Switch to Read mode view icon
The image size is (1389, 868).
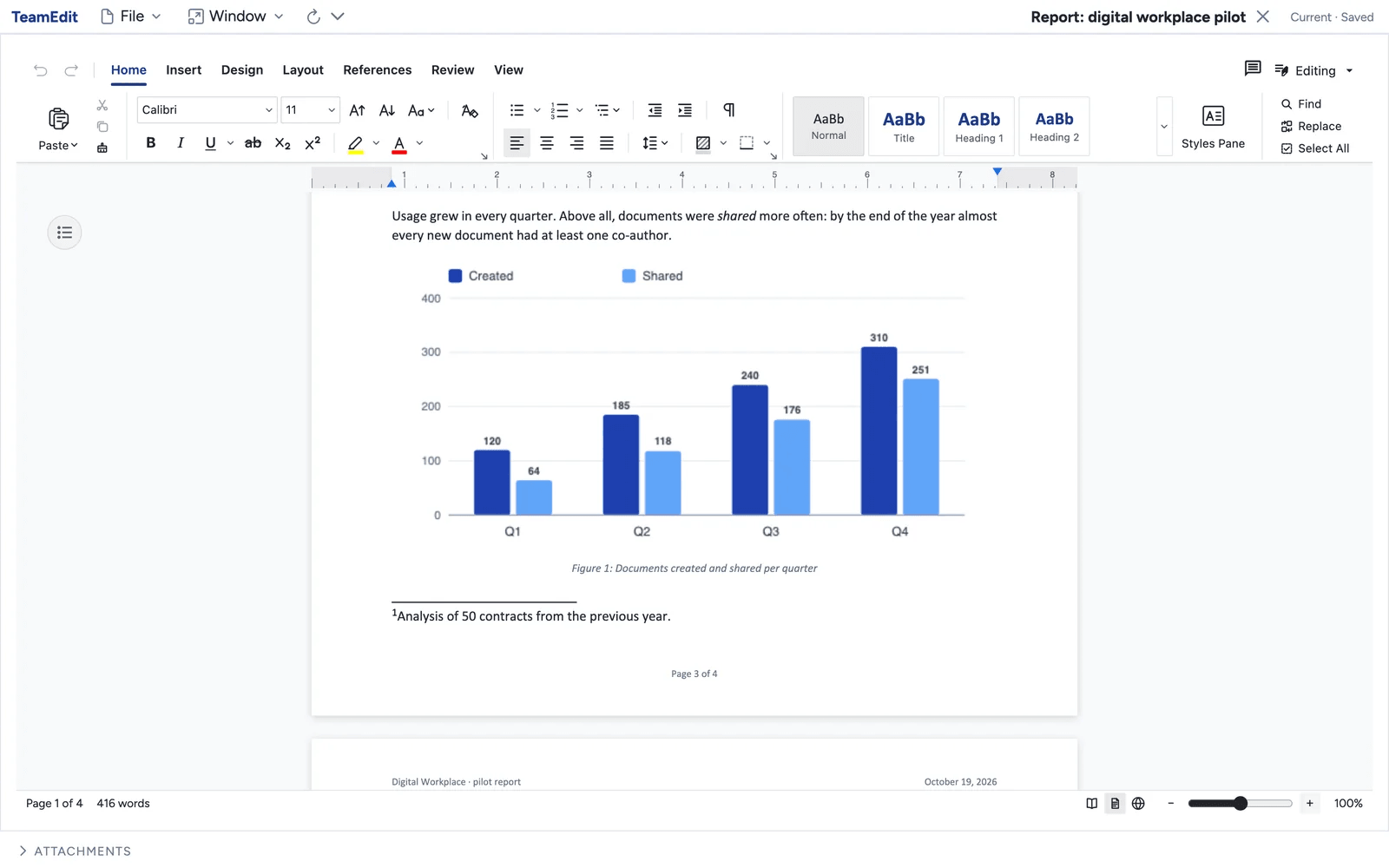click(1092, 804)
